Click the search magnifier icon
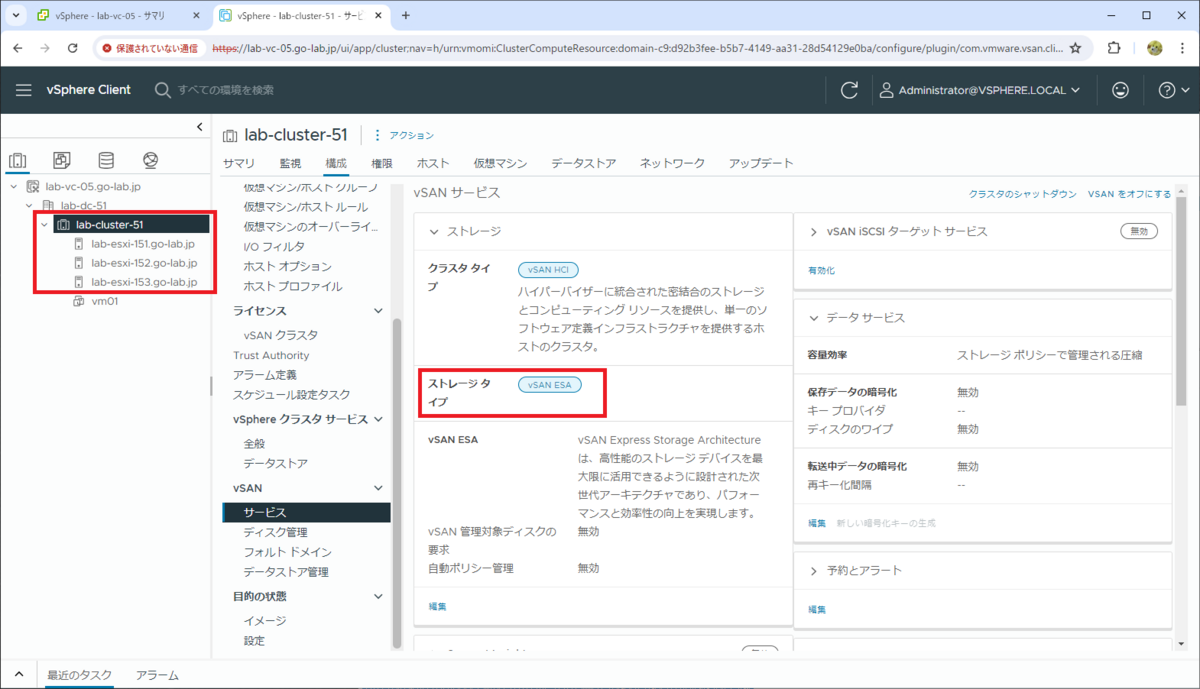The height and width of the screenshot is (689, 1200). pyautogui.click(x=163, y=90)
